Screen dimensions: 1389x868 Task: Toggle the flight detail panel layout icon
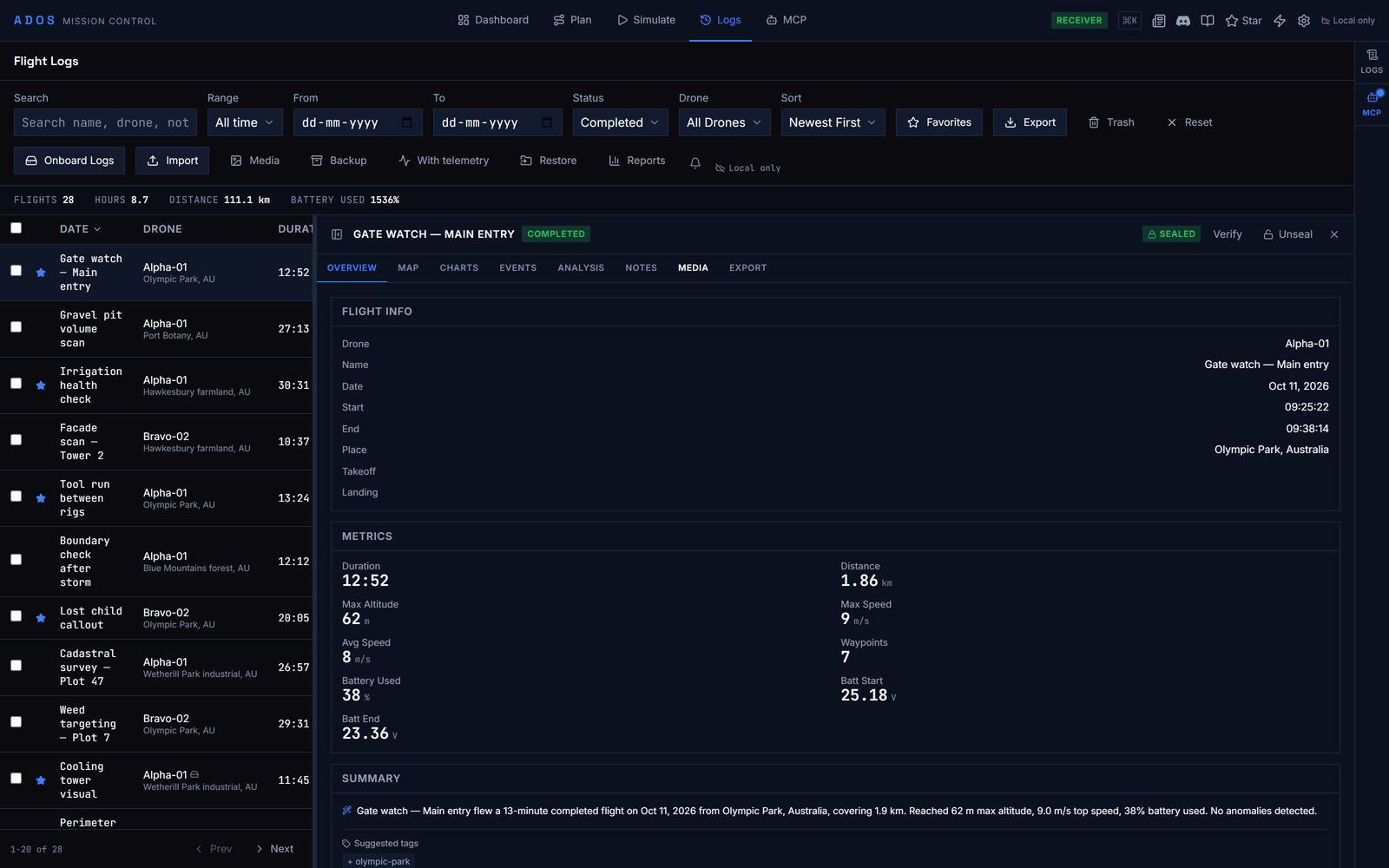(337, 234)
